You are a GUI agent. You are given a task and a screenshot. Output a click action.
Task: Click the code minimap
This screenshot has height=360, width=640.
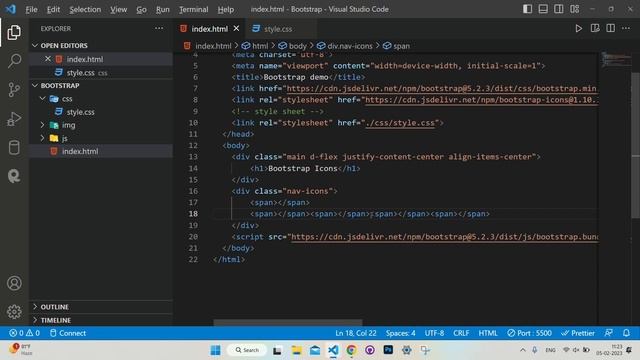pyautogui.click(x=615, y=60)
